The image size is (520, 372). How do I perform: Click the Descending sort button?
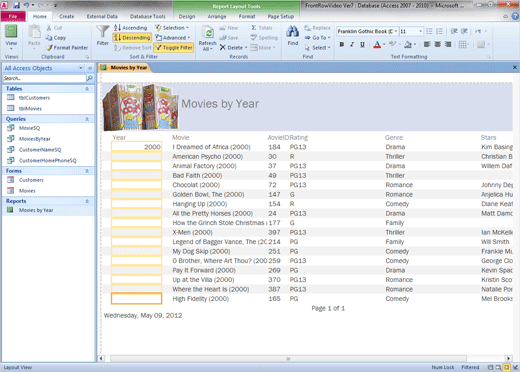(132, 38)
